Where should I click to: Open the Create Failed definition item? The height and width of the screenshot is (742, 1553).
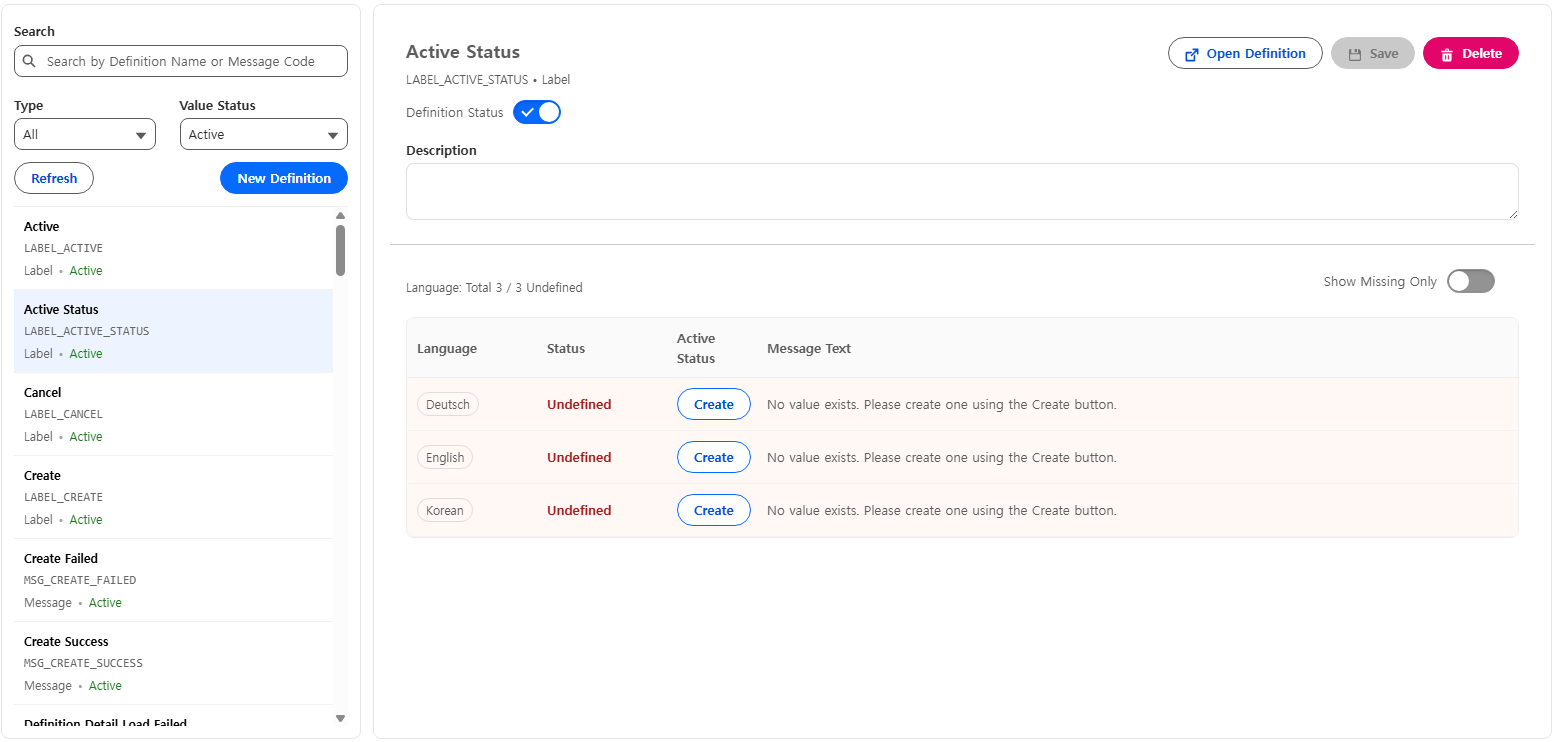(173, 580)
